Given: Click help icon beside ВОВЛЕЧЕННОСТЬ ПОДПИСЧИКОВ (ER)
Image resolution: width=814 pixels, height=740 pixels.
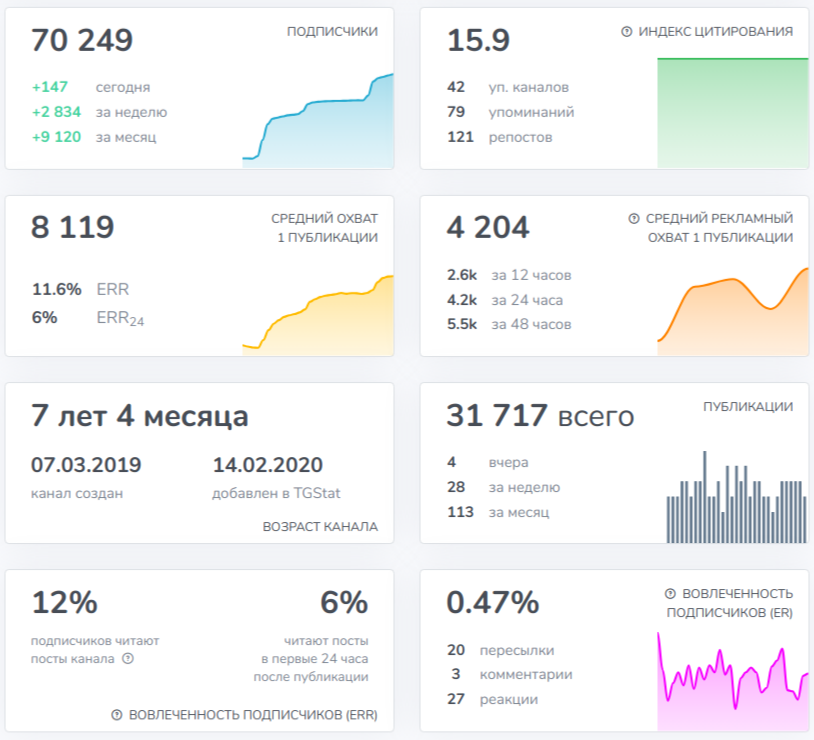Looking at the screenshot, I should click(x=670, y=594).
